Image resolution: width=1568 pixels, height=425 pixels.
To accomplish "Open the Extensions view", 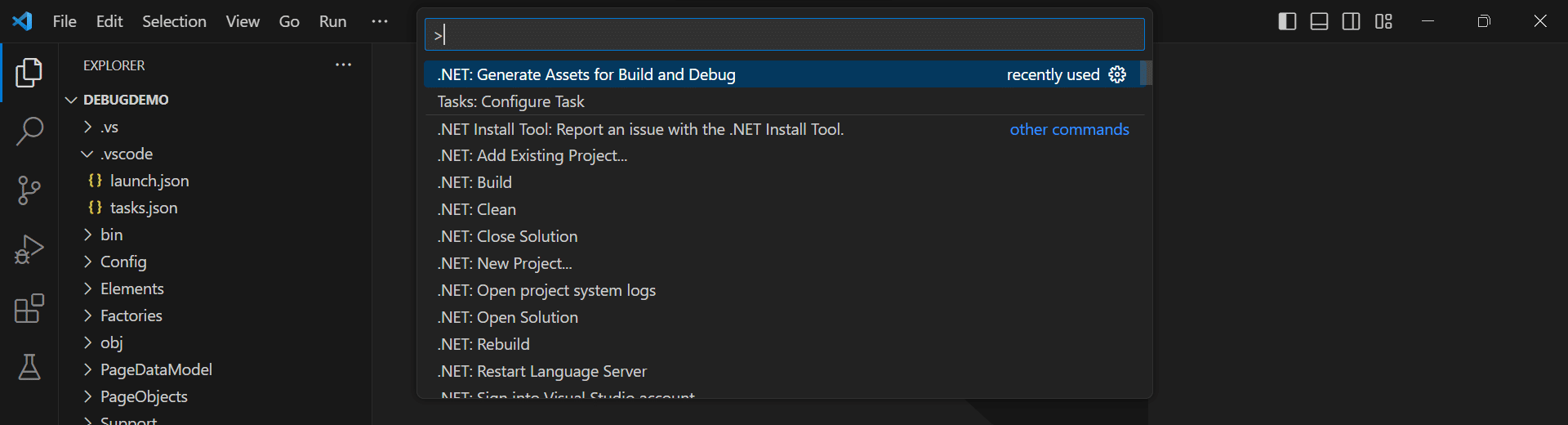I will point(29,308).
